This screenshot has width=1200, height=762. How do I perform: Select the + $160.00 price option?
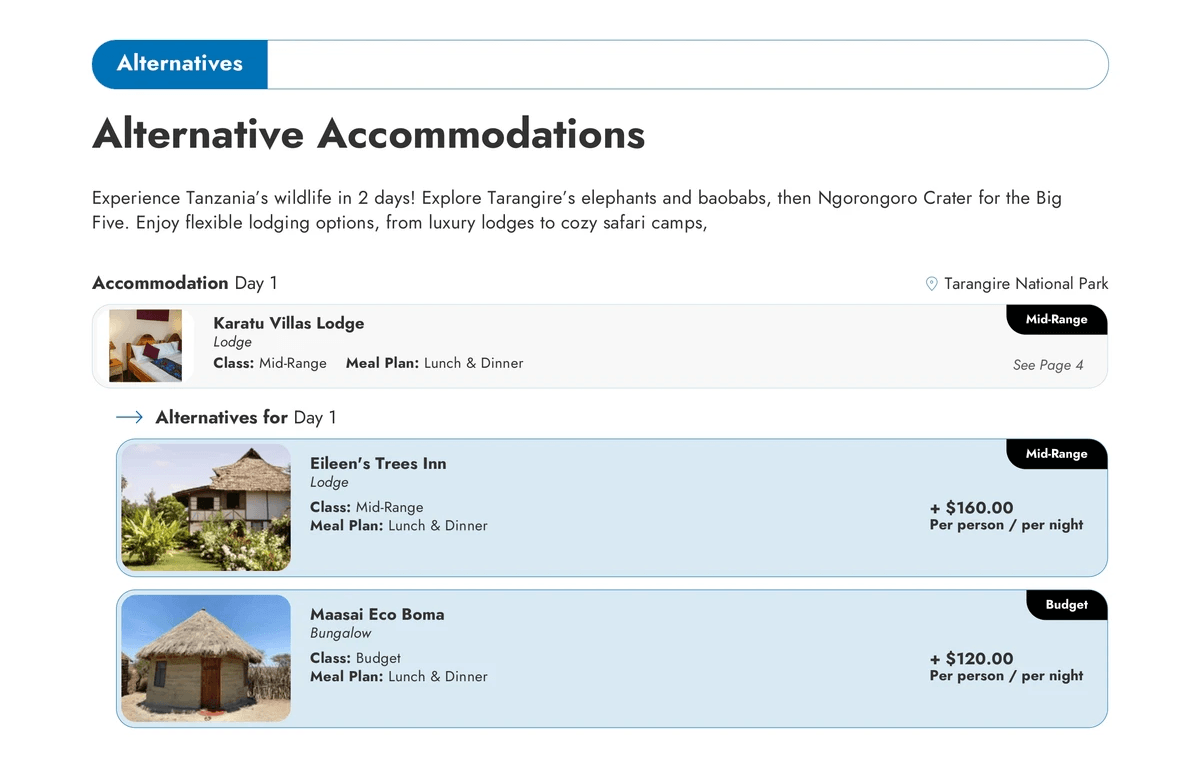[971, 508]
